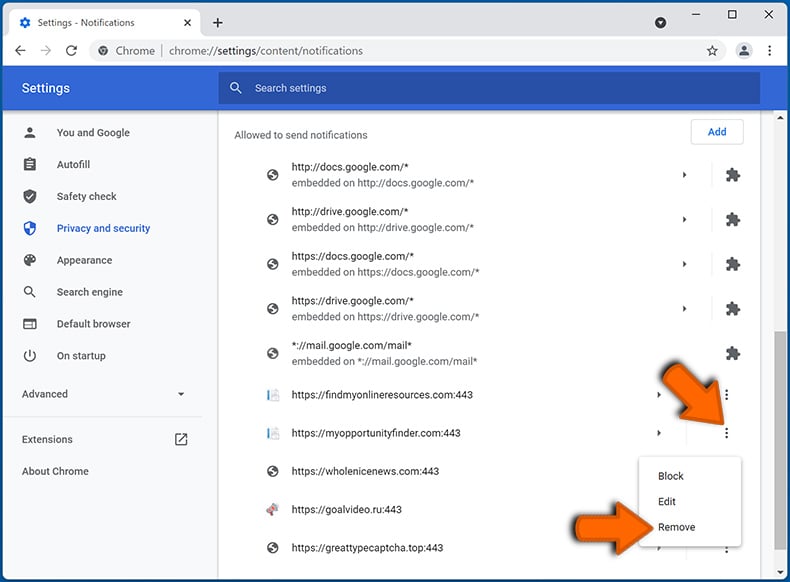
Task: Click the *://mail.google.com/mail* entry text
Action: pyautogui.click(x=352, y=345)
